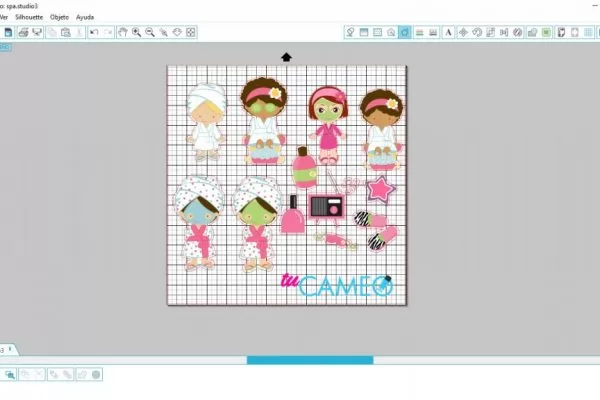Select the blonde girl with white towel

click(x=206, y=122)
